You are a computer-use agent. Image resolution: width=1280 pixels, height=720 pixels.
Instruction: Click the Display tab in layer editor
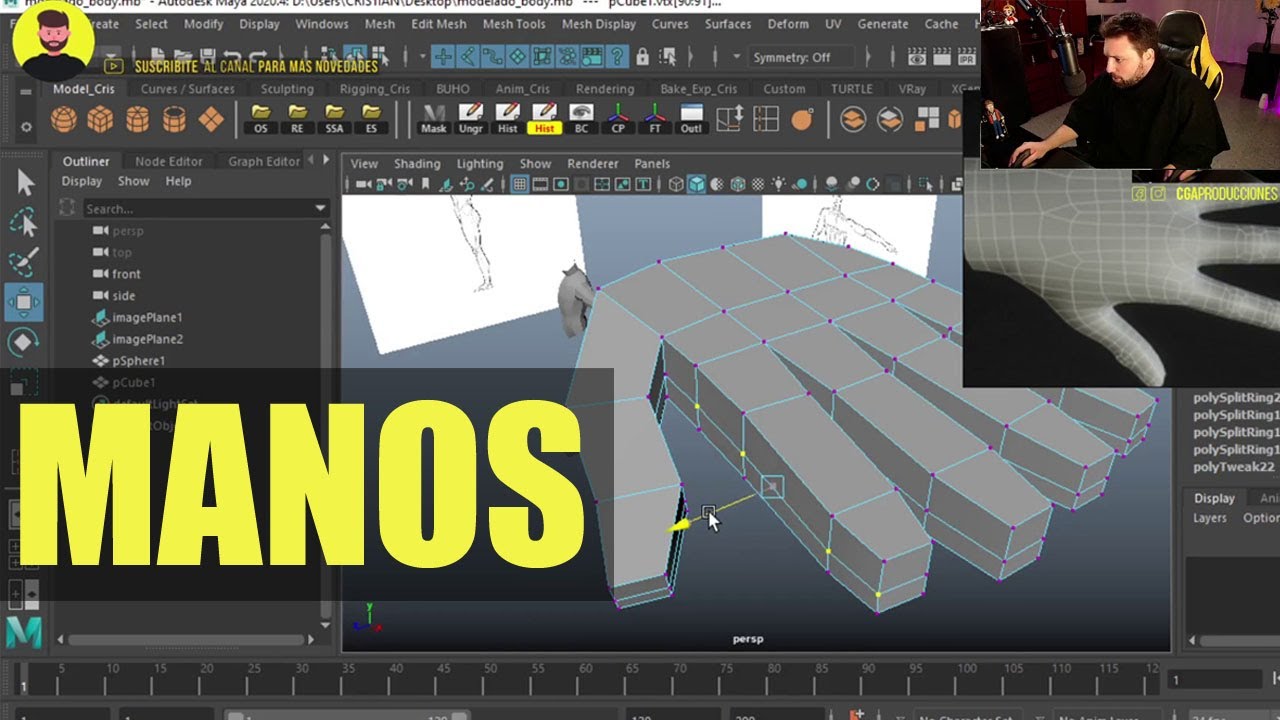coord(1214,498)
